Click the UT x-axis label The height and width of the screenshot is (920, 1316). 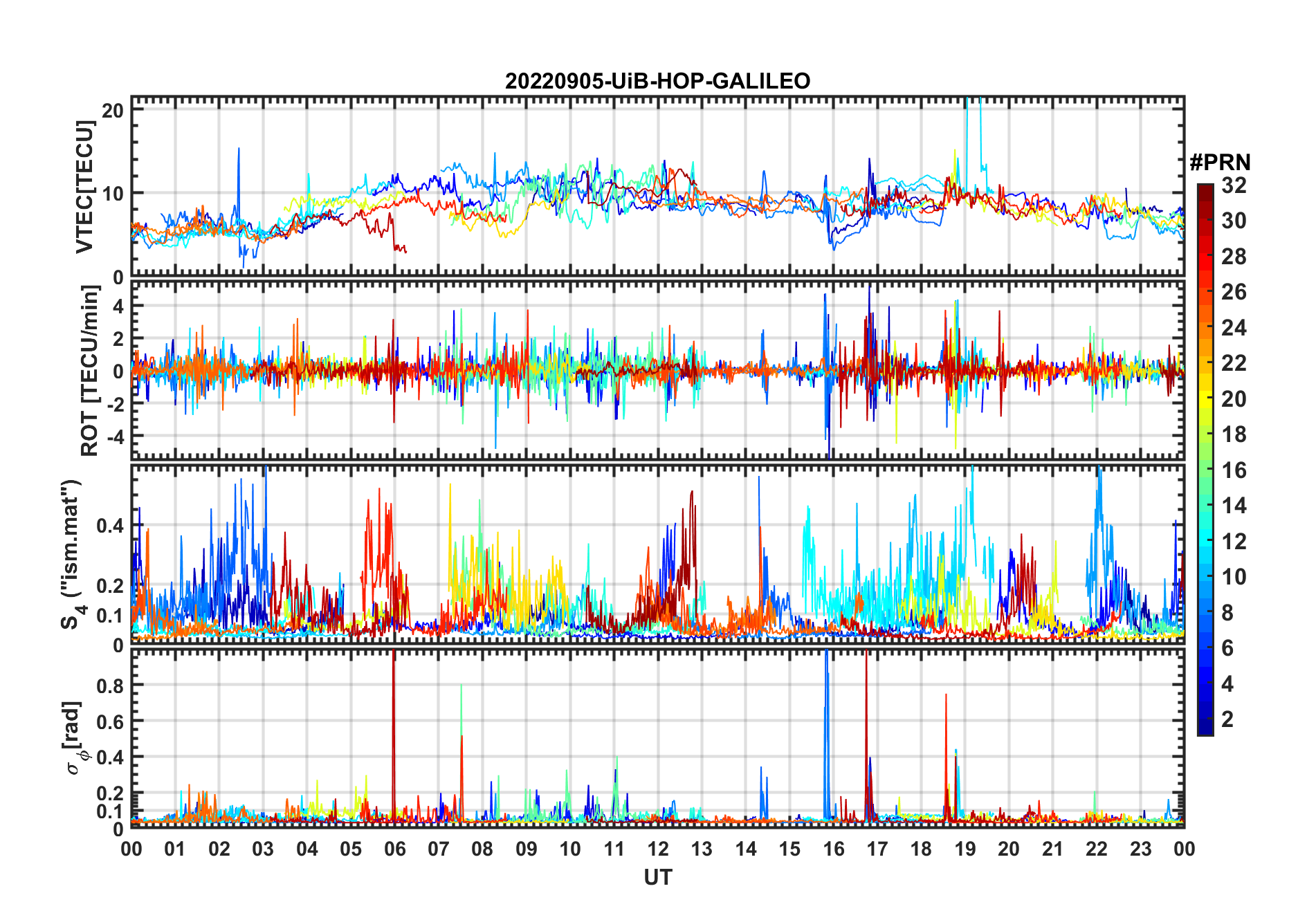point(657,878)
